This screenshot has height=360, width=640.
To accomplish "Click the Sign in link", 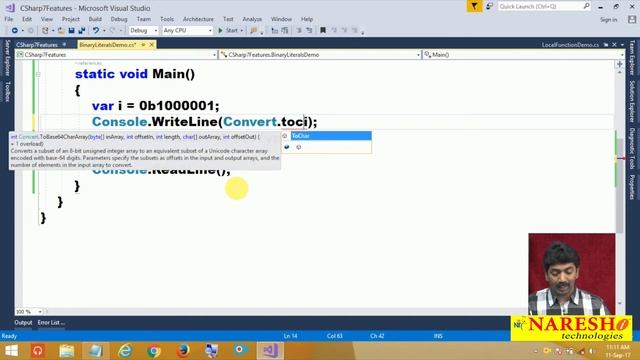I will tap(608, 20).
